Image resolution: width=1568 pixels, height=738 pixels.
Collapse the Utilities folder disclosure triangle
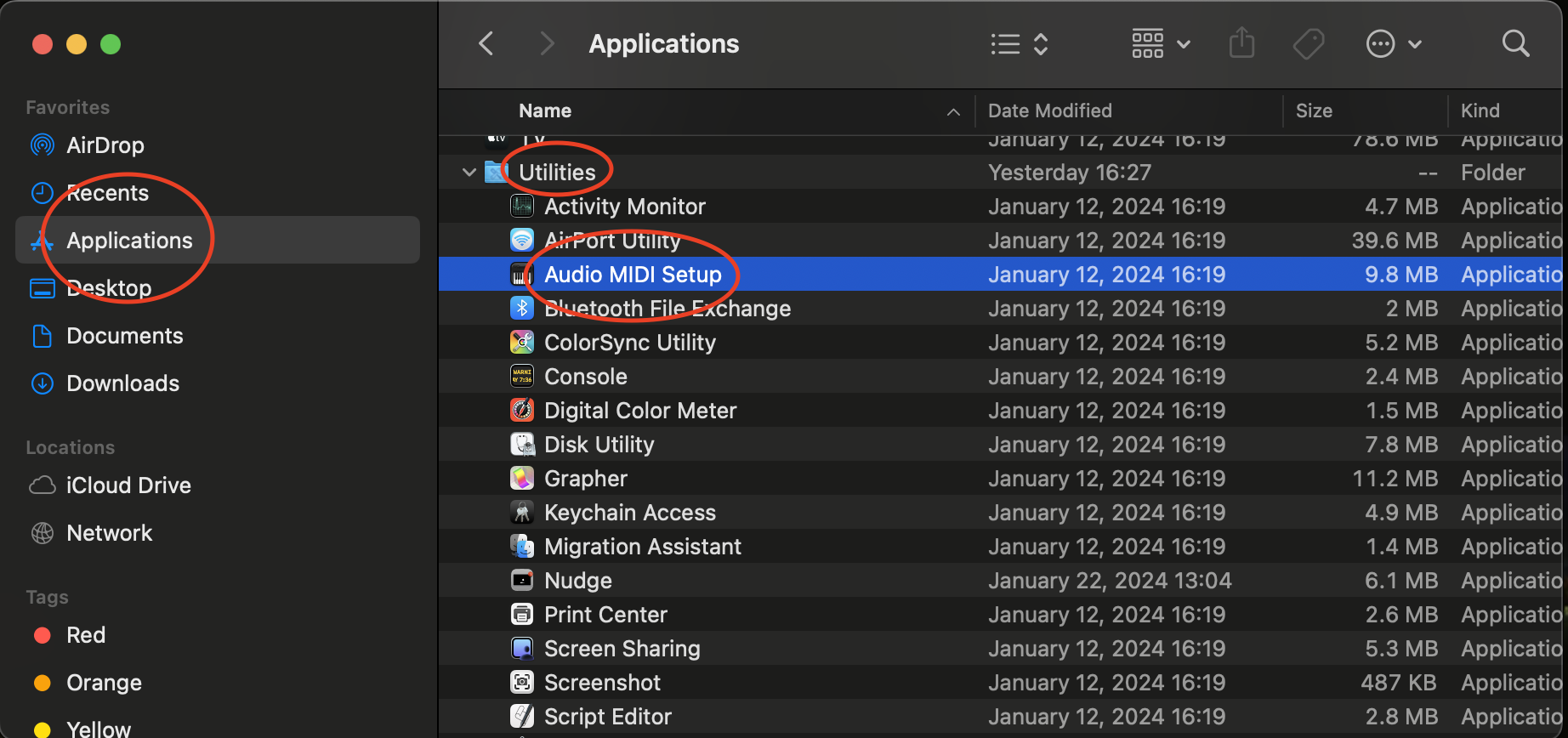coord(469,173)
